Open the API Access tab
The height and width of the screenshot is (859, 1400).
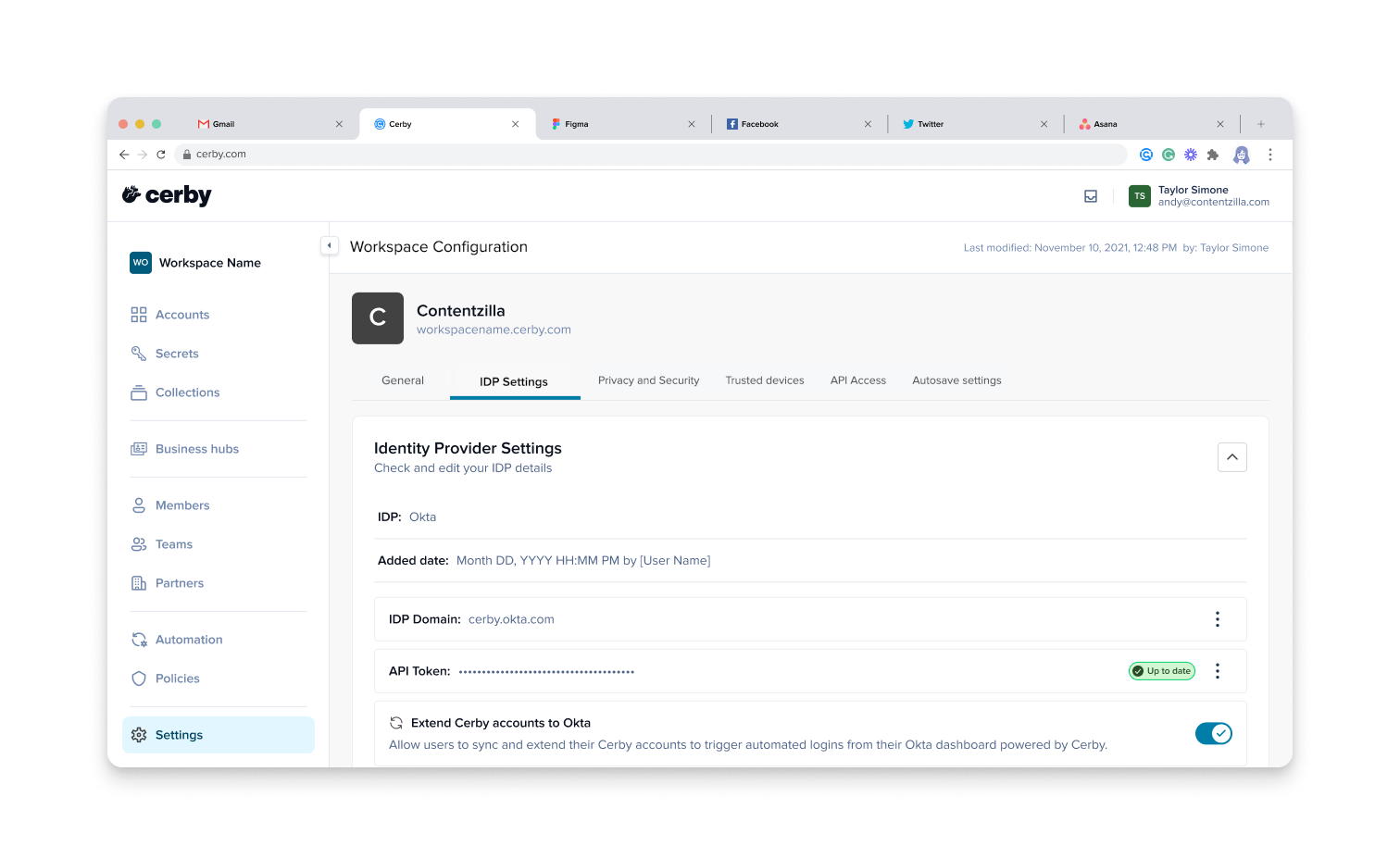pyautogui.click(x=858, y=380)
